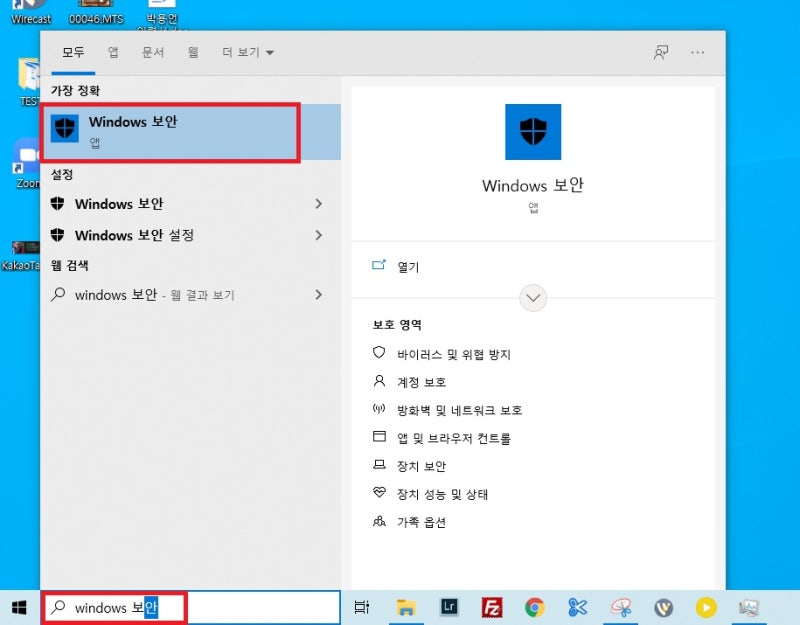The width and height of the screenshot is (800, 625).
Task: Click the app and browser control window icon
Action: 379,436
